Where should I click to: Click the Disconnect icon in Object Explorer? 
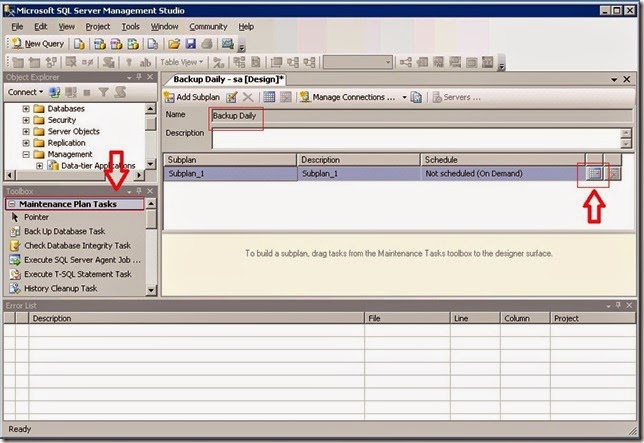(71, 92)
